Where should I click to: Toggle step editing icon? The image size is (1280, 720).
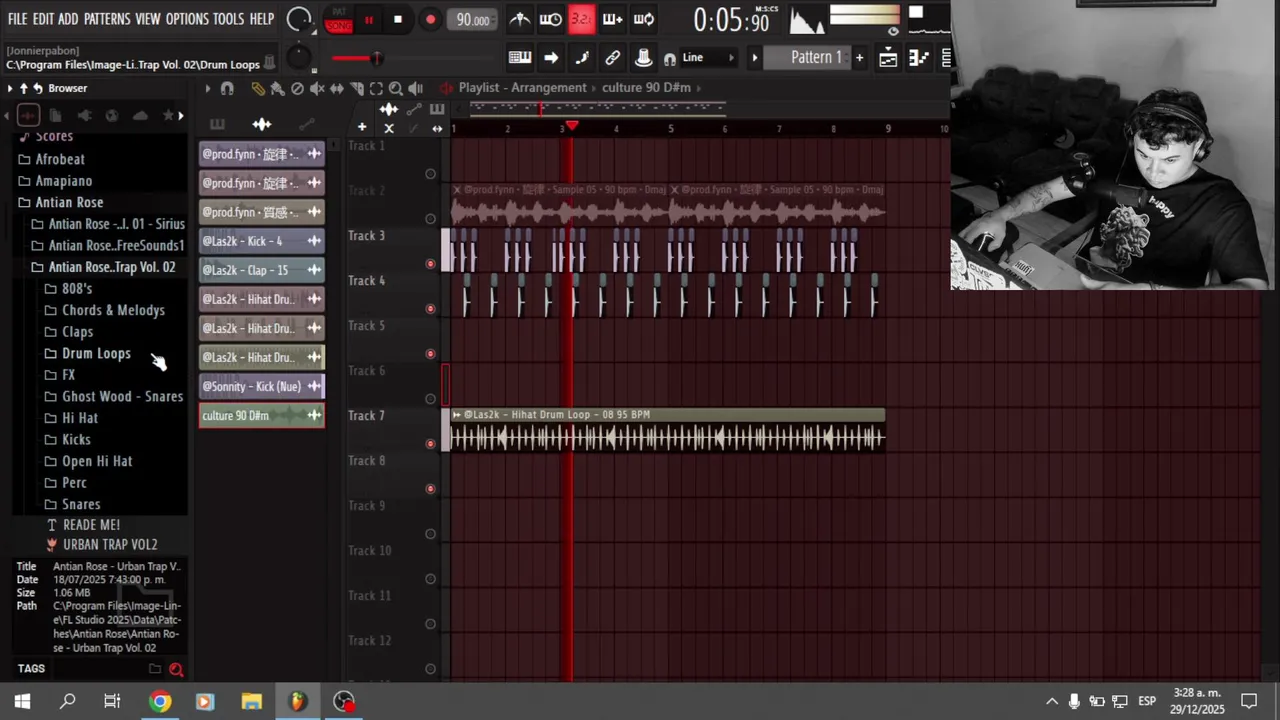click(582, 58)
